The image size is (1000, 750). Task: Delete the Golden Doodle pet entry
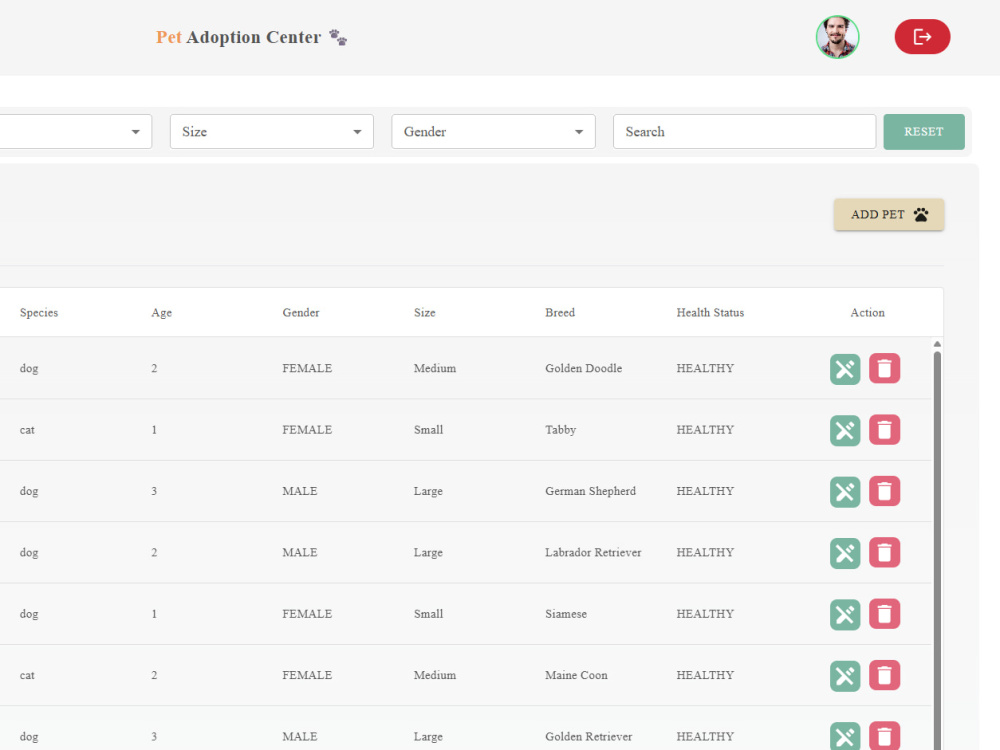click(x=885, y=369)
